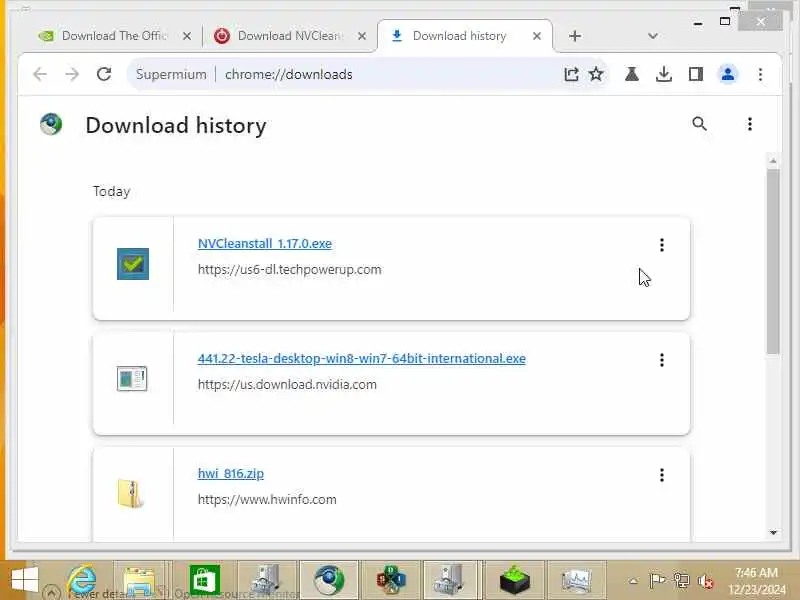The image size is (800, 600).
Task: Switch to the Supermium browser taskbar icon
Action: (329, 581)
